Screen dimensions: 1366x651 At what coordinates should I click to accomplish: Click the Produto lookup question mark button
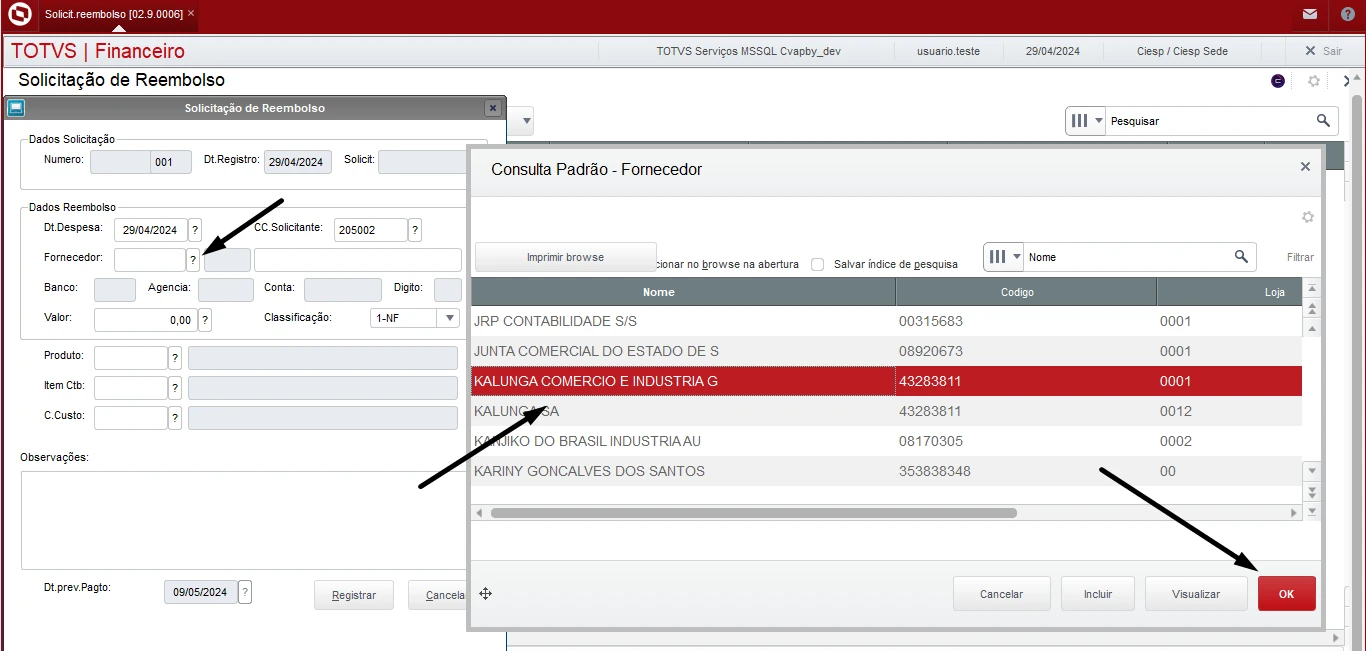(175, 358)
